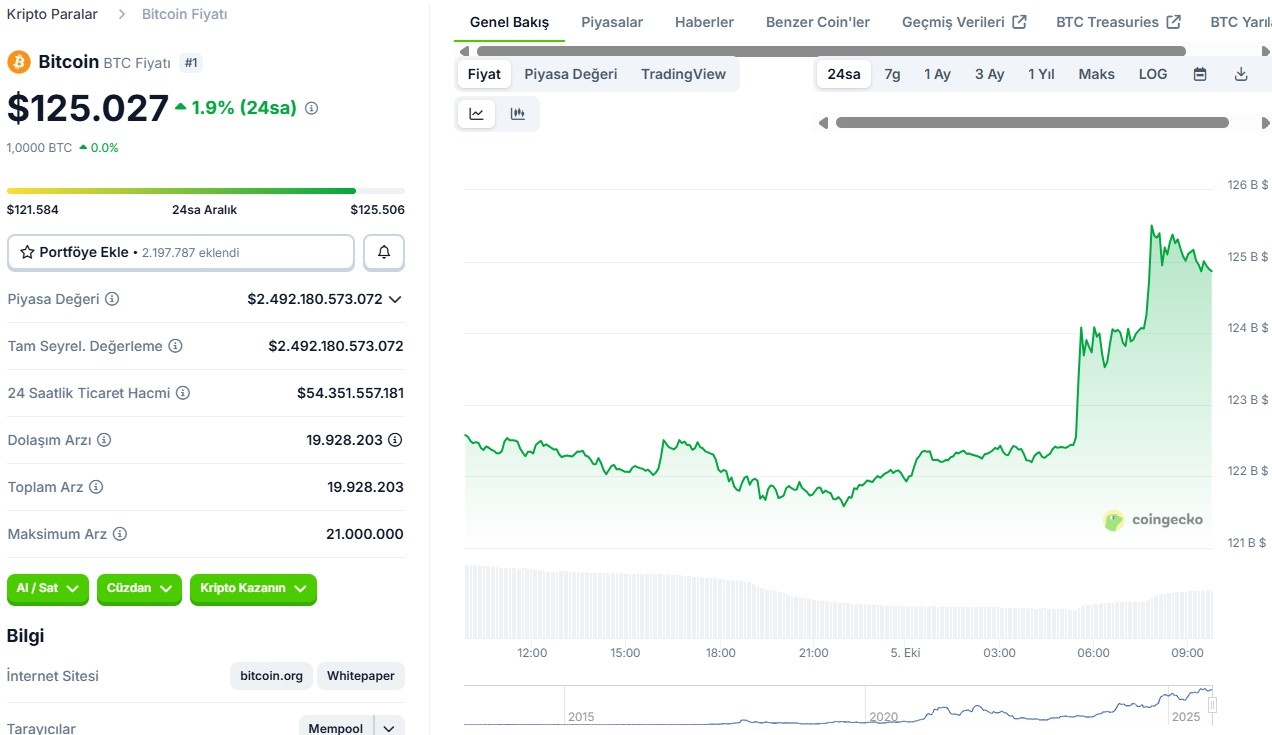The width and height of the screenshot is (1272, 735).
Task: Click the $125.027 price text
Action: (88, 108)
